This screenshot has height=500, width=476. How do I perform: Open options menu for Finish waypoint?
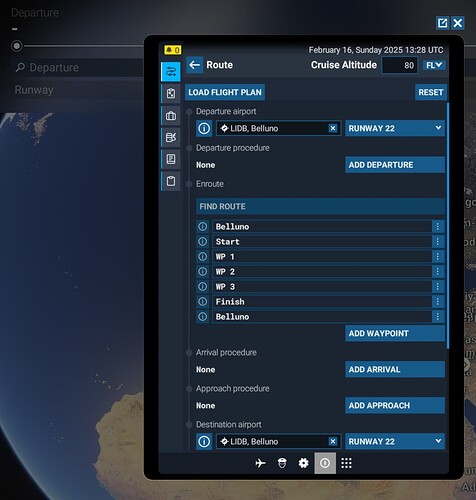[x=438, y=301]
